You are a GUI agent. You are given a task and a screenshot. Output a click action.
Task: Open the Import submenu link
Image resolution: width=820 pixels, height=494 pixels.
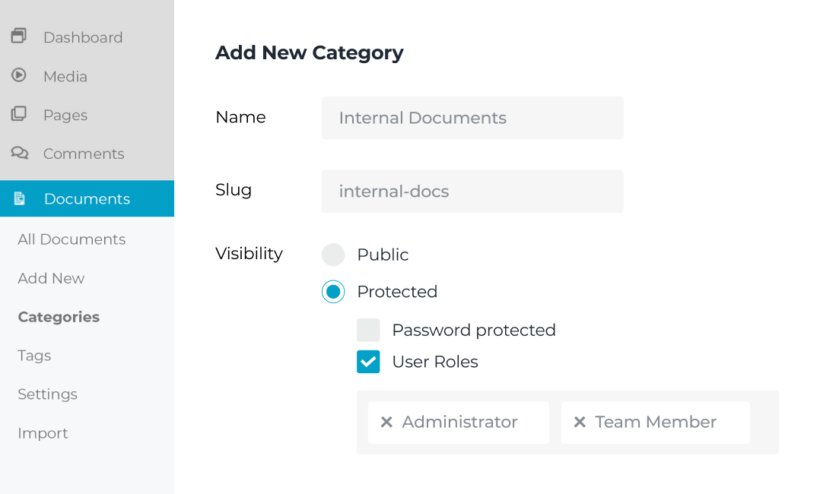(x=43, y=433)
